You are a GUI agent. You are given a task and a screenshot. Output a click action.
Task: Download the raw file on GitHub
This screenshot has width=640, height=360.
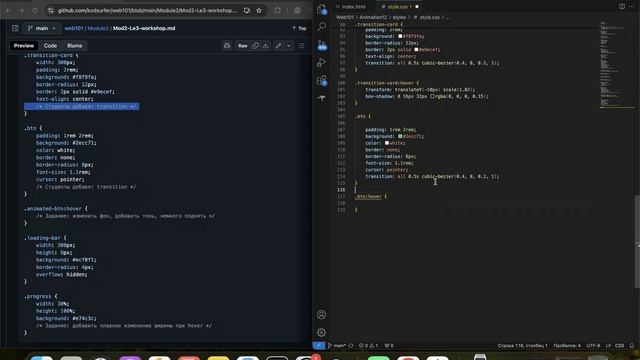(x=265, y=46)
